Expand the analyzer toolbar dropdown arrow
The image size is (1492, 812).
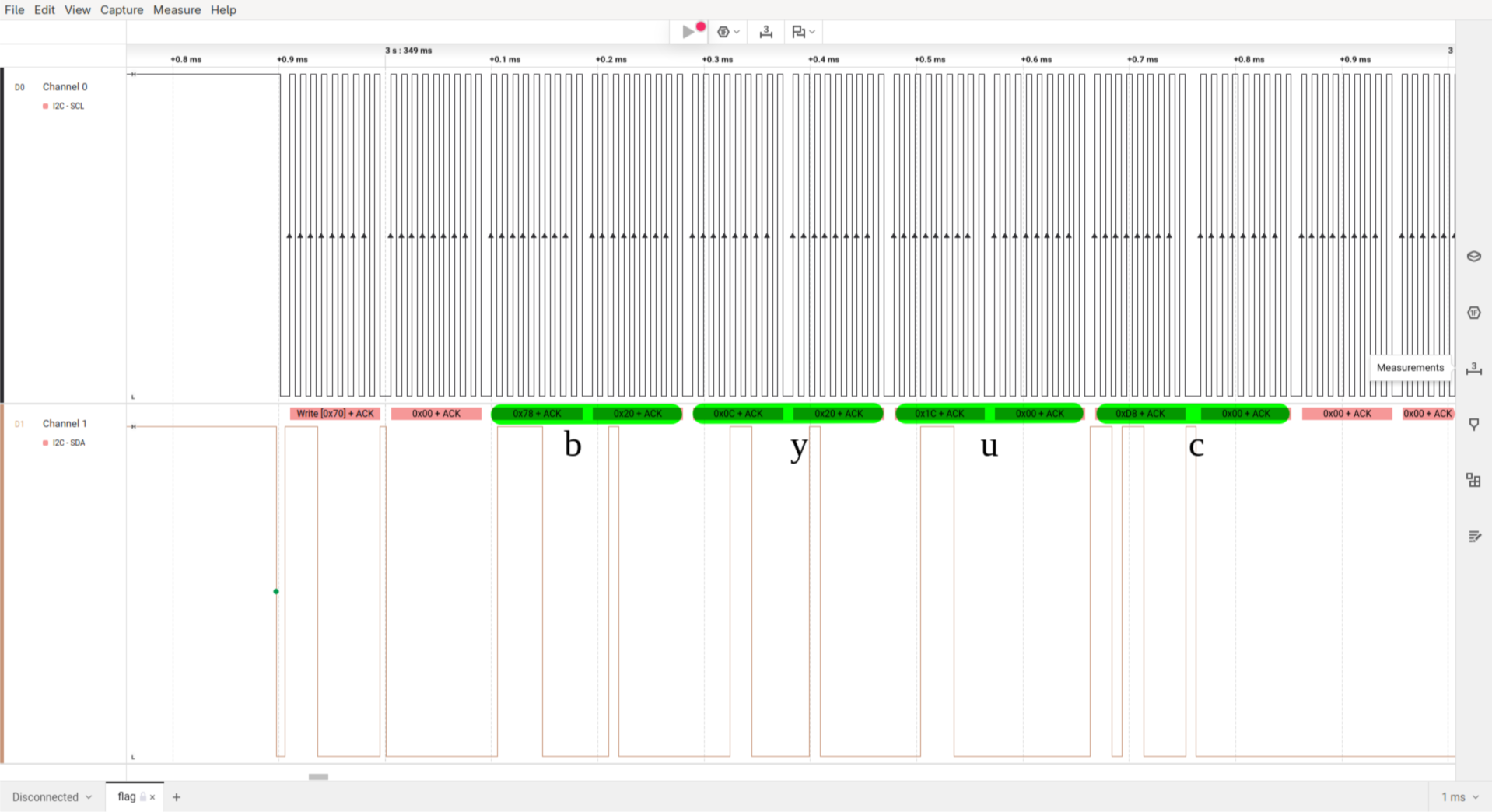point(737,32)
